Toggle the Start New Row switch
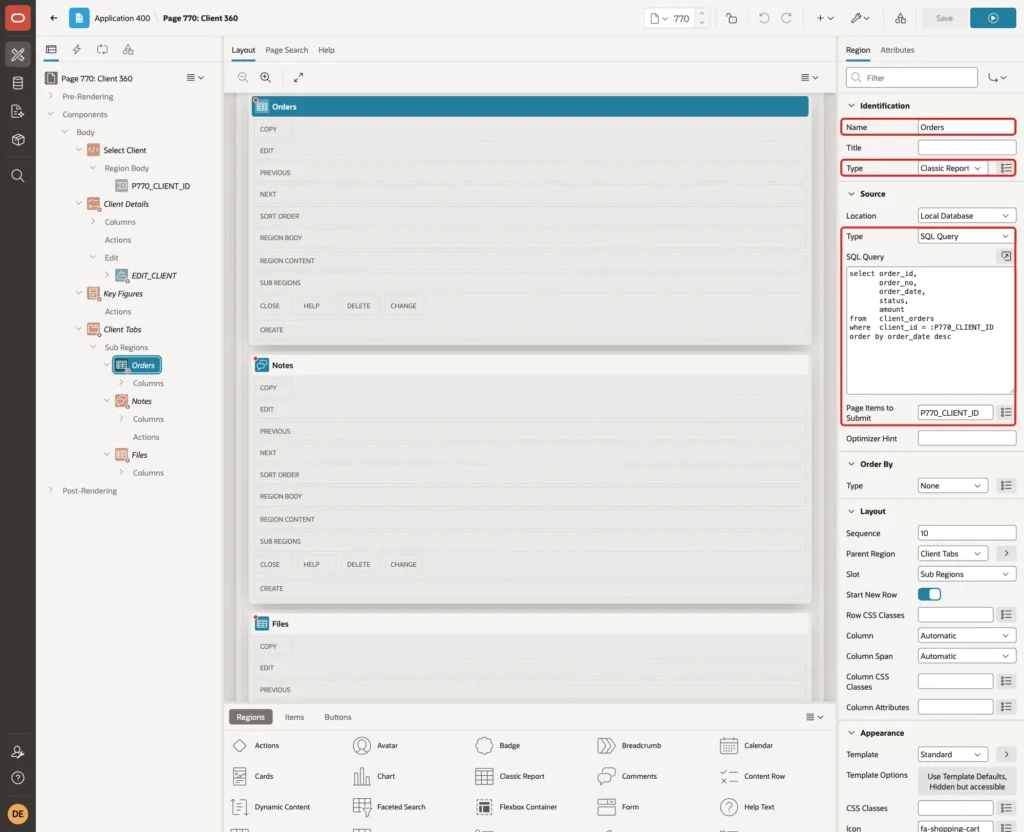 [x=929, y=594]
